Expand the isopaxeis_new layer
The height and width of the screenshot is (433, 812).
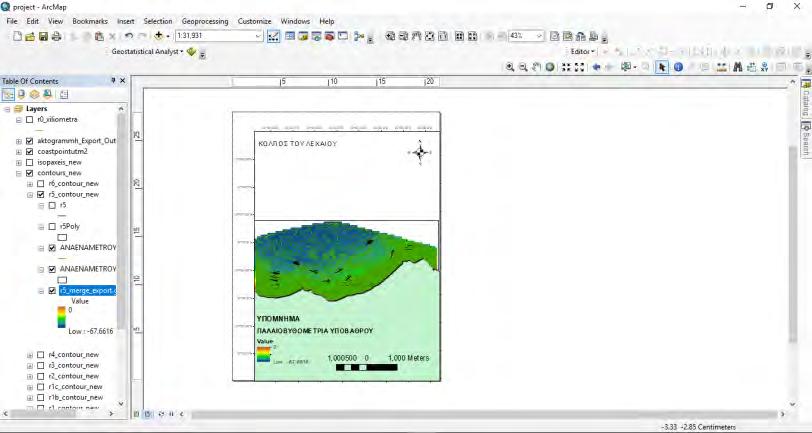[x=19, y=162]
